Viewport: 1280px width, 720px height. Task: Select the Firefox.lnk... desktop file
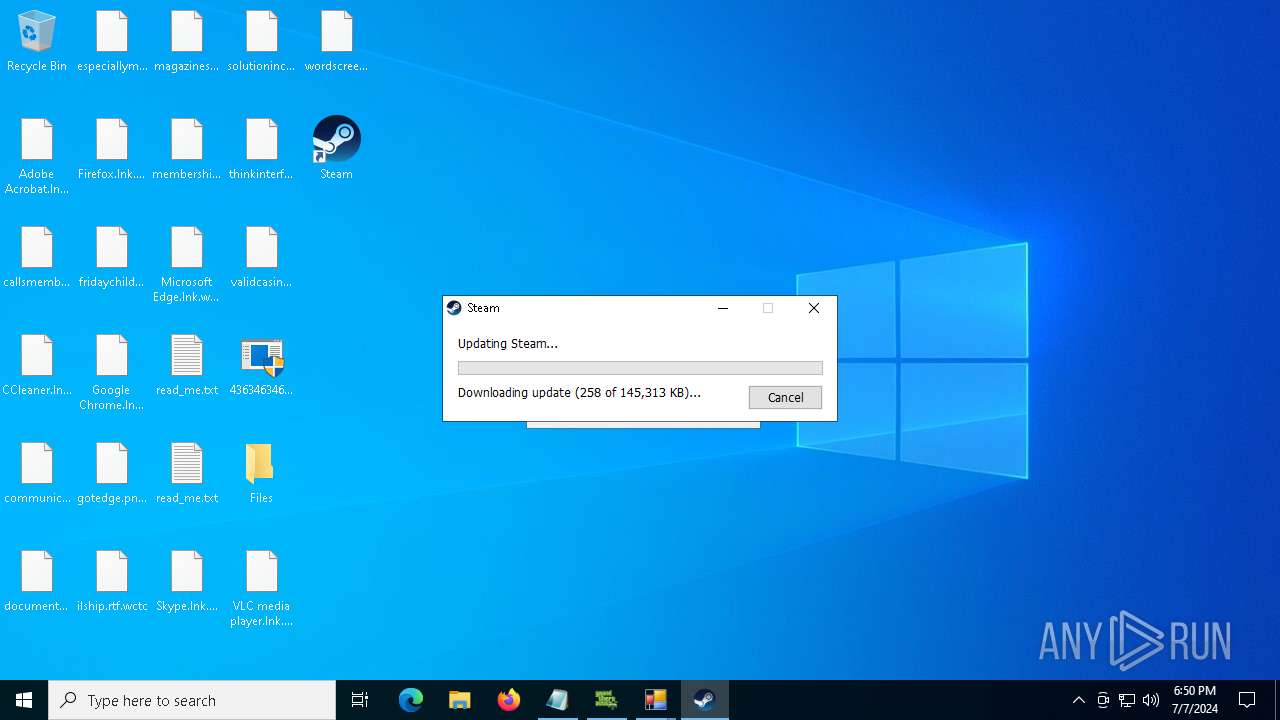tap(112, 149)
